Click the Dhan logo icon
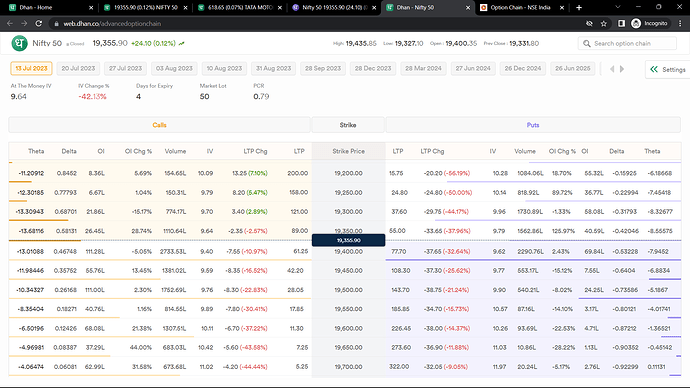The height and width of the screenshot is (388, 690). pyautogui.click(x=19, y=44)
